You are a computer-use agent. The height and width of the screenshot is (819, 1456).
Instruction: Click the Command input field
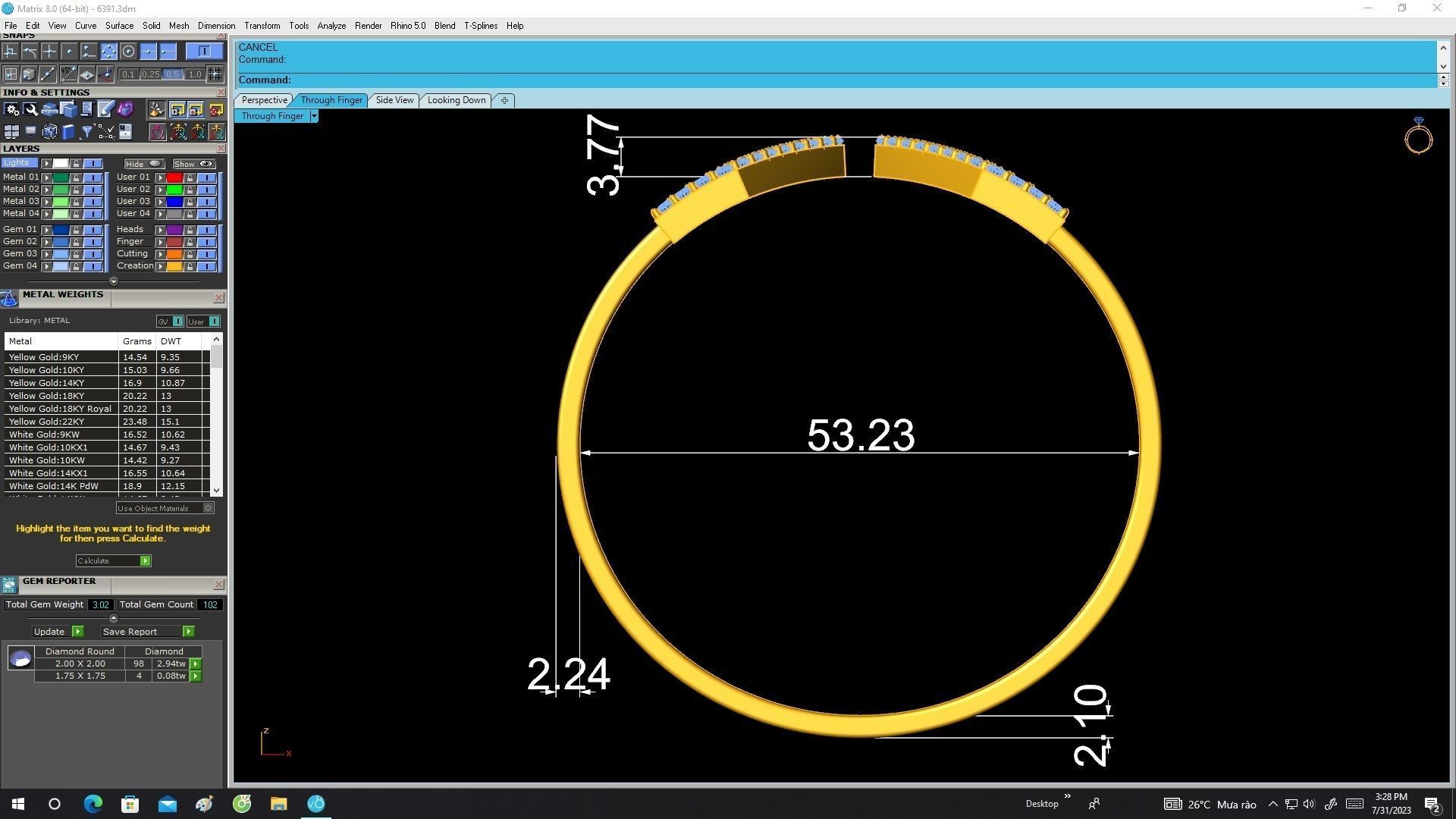pyautogui.click(x=837, y=80)
